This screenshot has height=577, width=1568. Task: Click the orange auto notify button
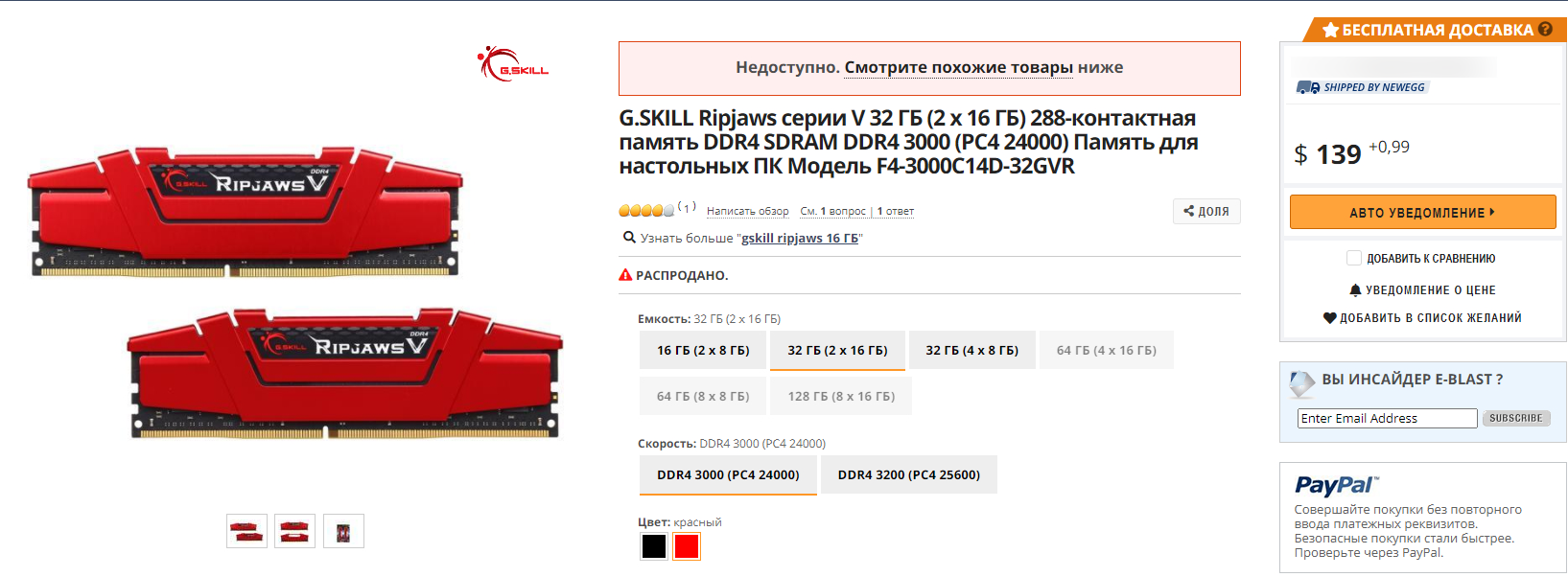(1423, 212)
